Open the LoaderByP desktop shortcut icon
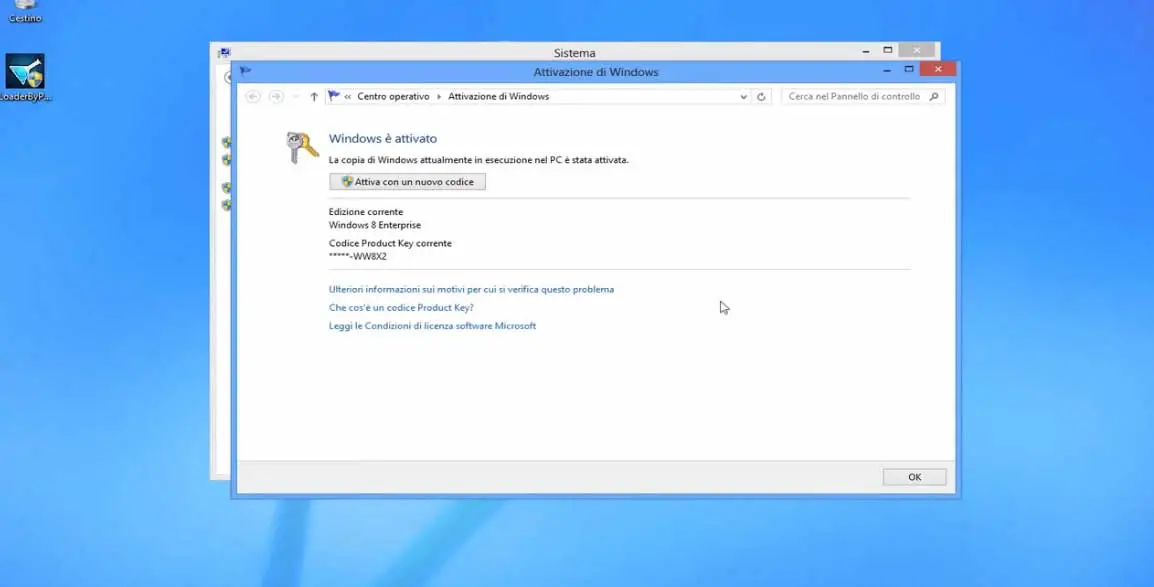This screenshot has height=587, width=1154. pos(25,77)
